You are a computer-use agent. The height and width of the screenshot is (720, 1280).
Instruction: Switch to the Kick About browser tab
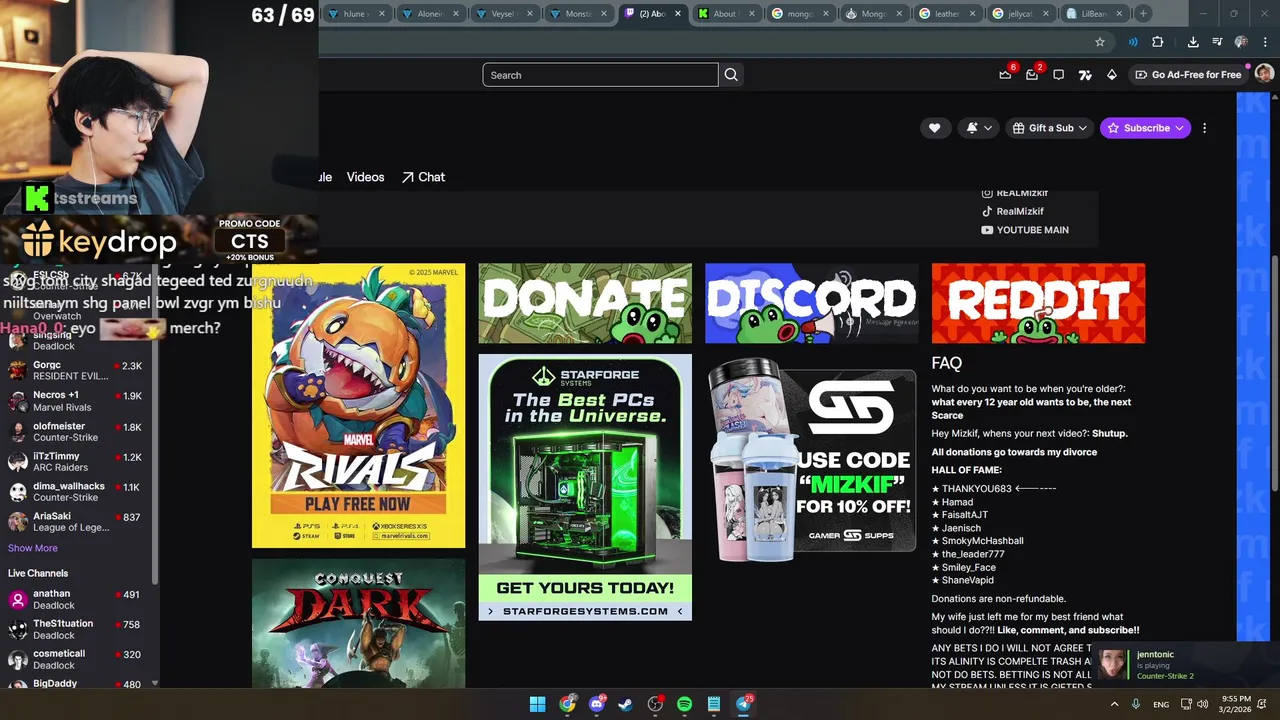pyautogui.click(x=727, y=14)
